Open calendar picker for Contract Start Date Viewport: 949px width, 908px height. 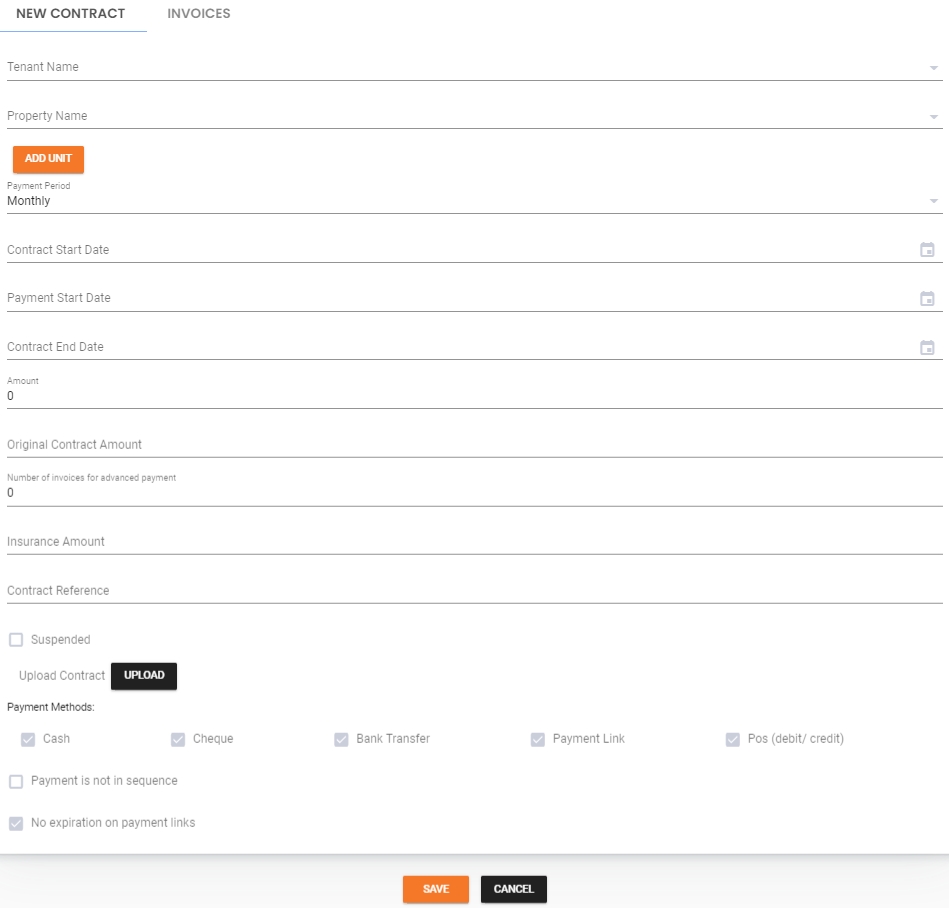pos(927,250)
